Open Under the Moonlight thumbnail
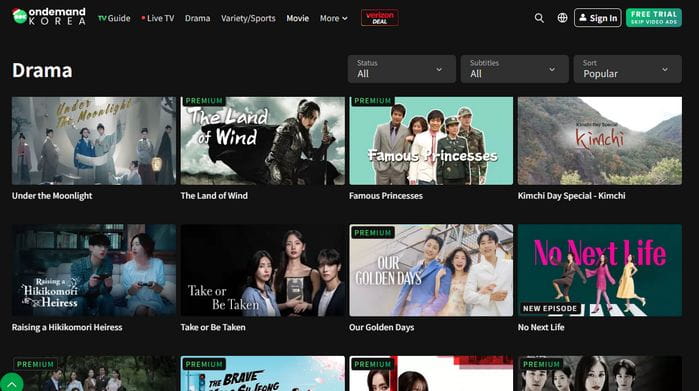Image resolution: width=699 pixels, height=391 pixels. coord(94,141)
